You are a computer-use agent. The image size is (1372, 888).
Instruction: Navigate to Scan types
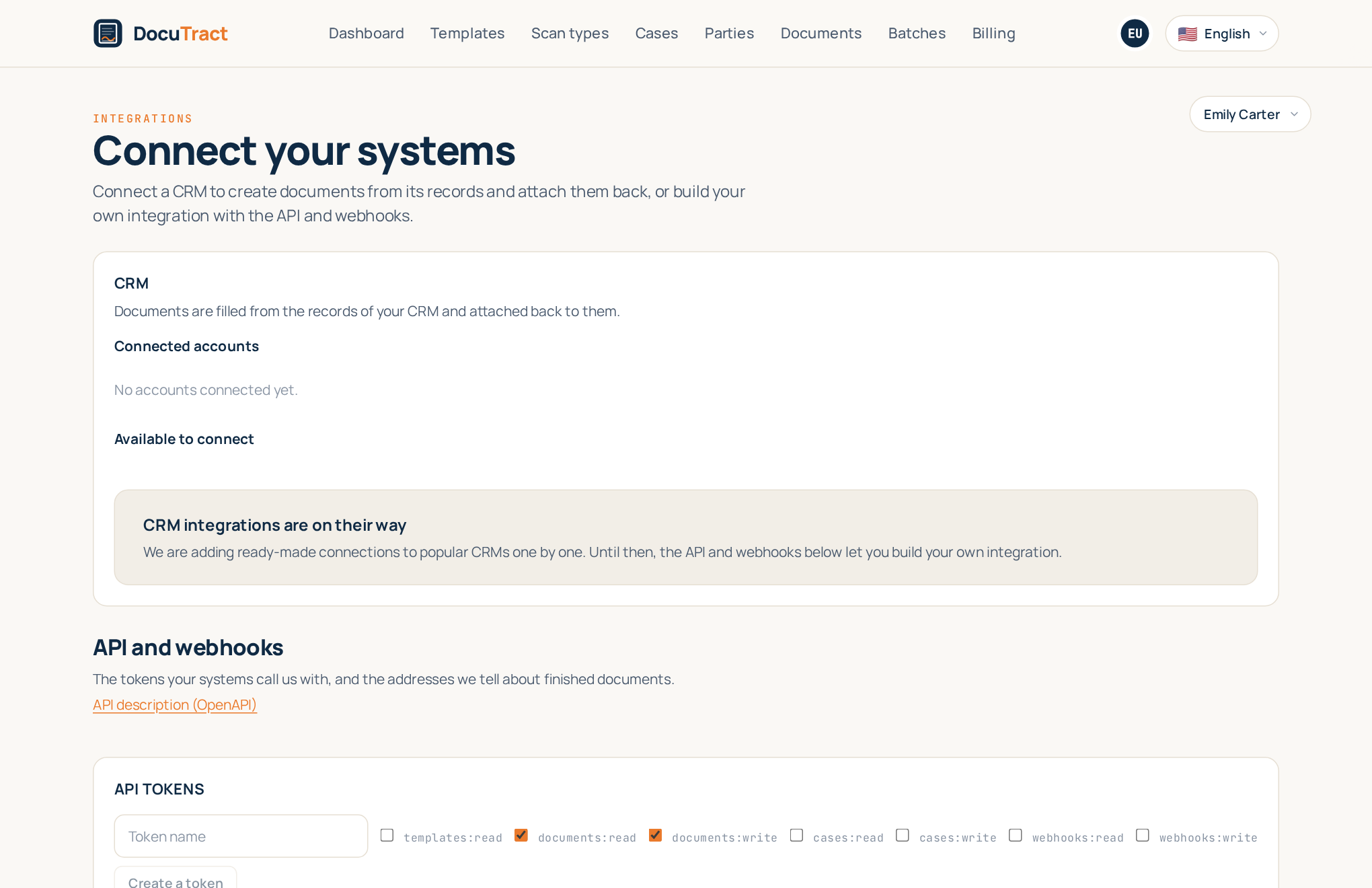pos(570,34)
